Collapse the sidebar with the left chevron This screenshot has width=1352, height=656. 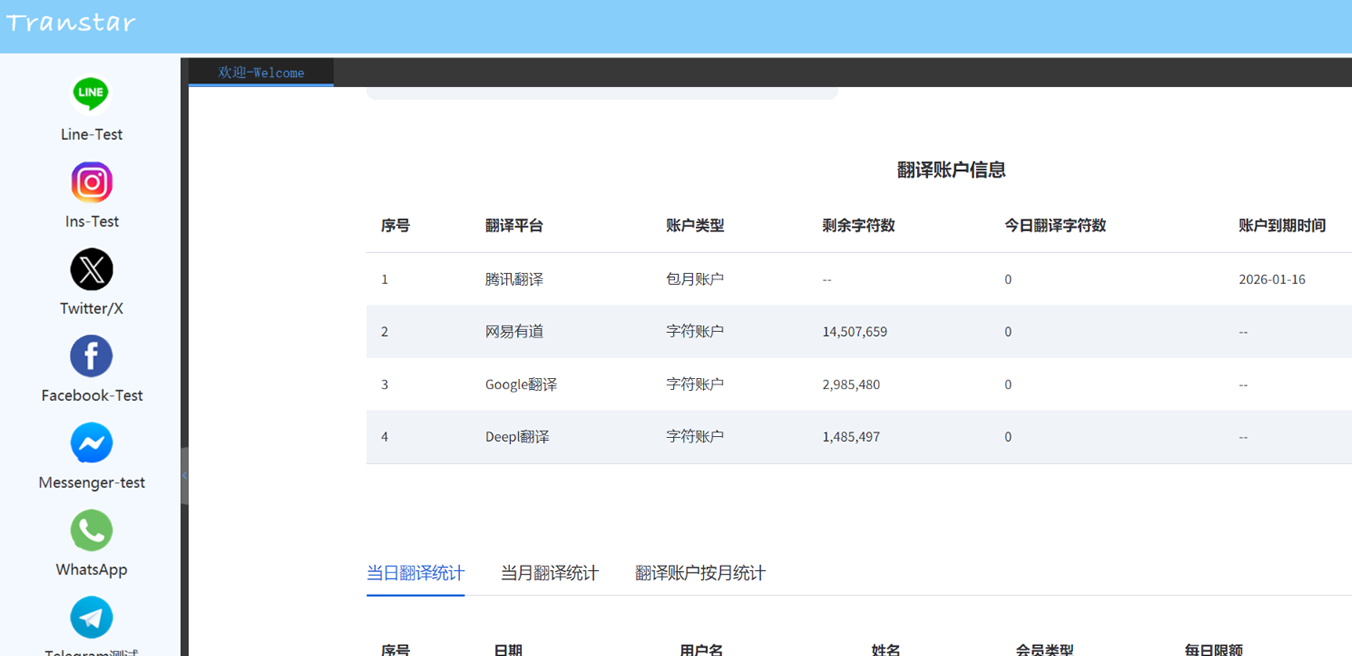pyautogui.click(x=185, y=477)
